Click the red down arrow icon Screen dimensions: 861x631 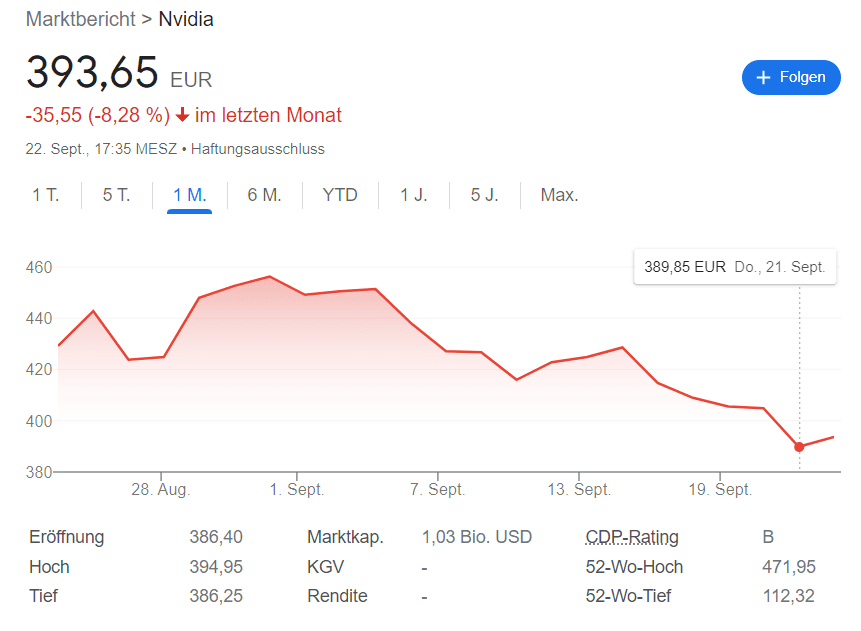tap(182, 115)
